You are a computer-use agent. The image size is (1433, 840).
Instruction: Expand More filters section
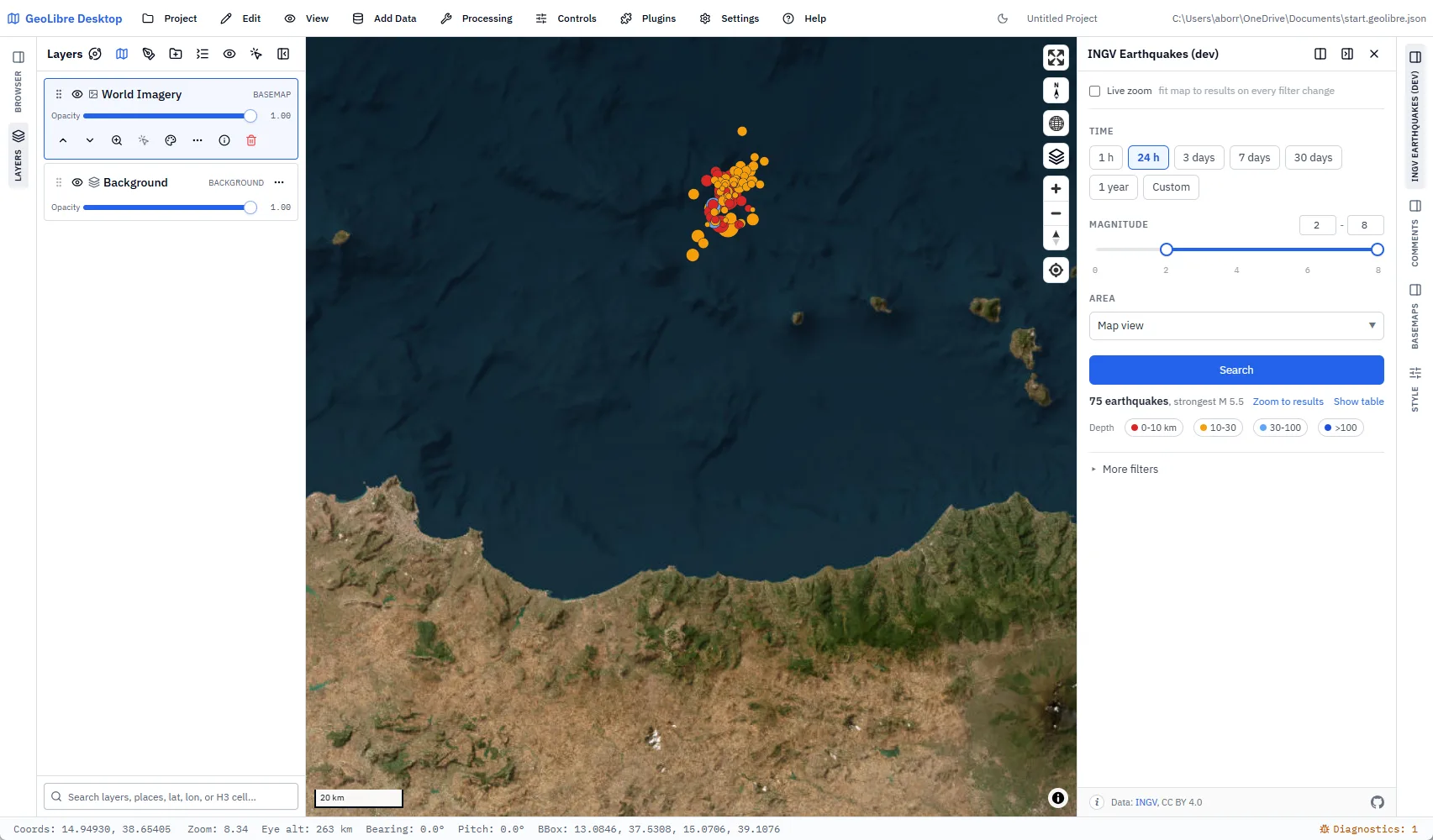pos(1125,470)
